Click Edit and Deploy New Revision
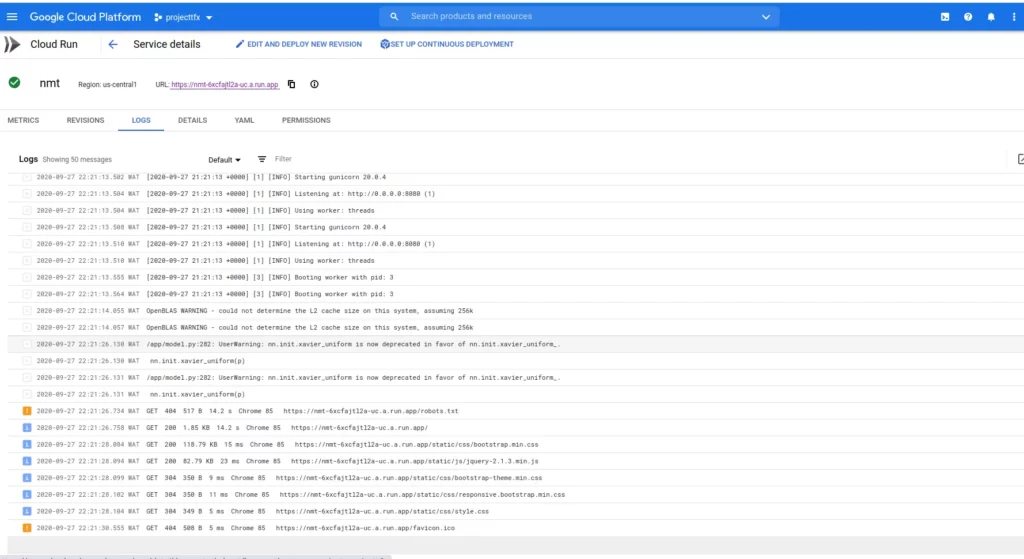The height and width of the screenshot is (559, 1024). tap(298, 44)
